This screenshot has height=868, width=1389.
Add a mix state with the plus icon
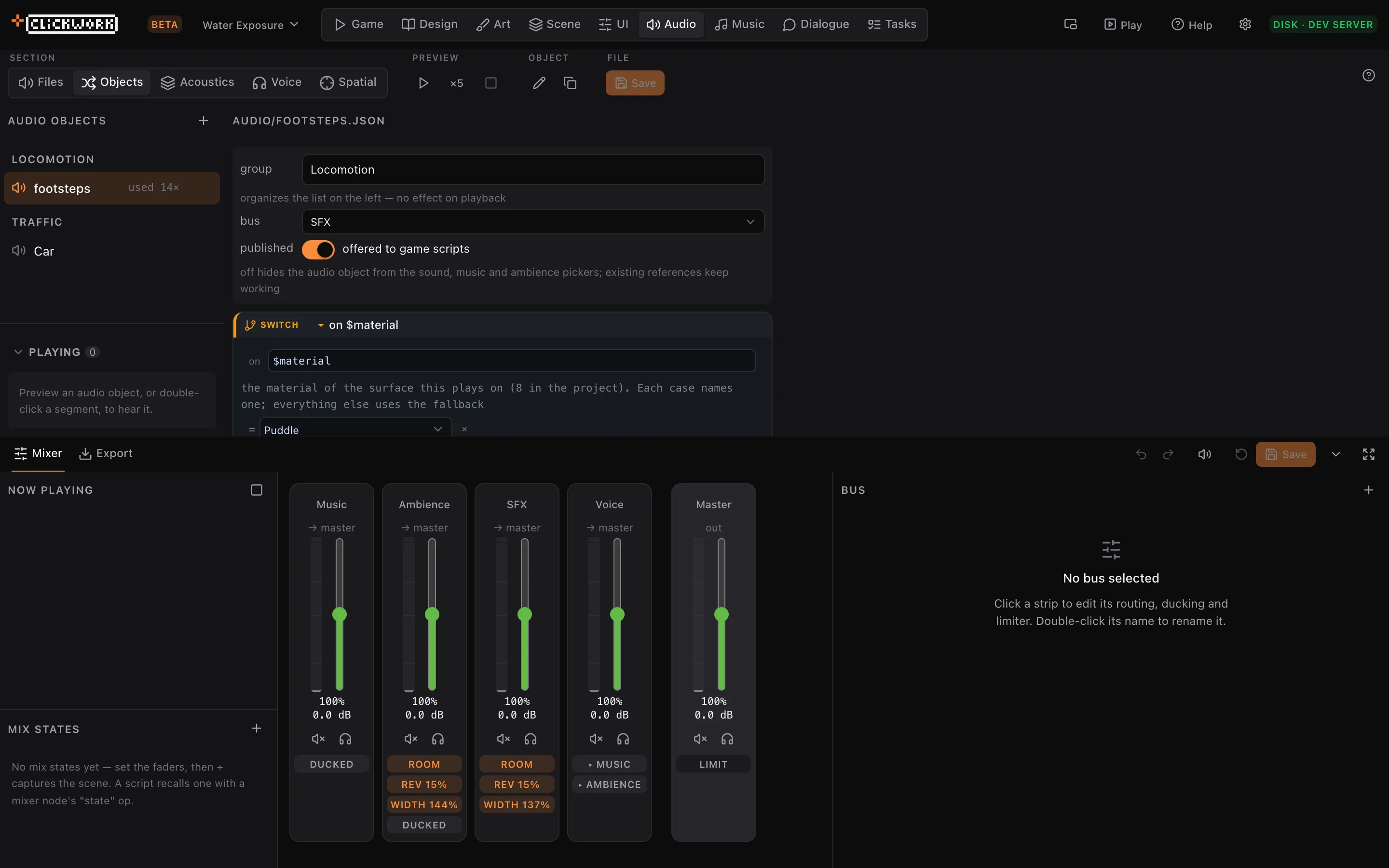257,728
